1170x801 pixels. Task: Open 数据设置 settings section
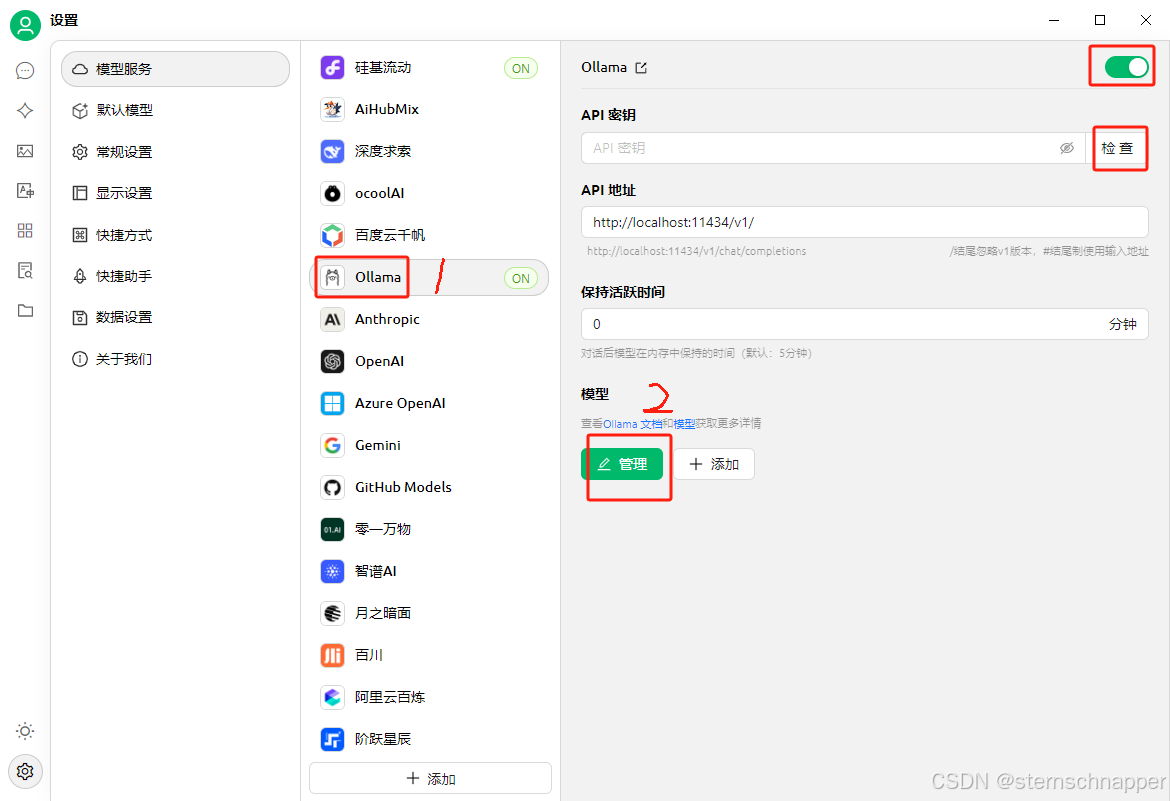click(x=175, y=317)
